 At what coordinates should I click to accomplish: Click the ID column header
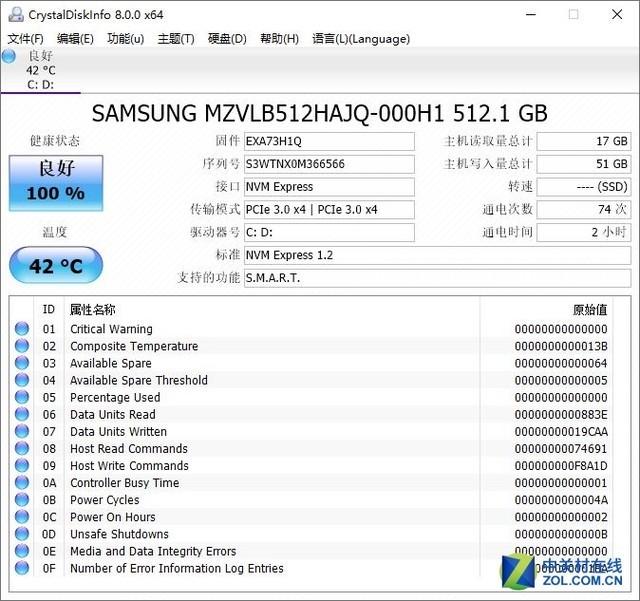coord(49,309)
